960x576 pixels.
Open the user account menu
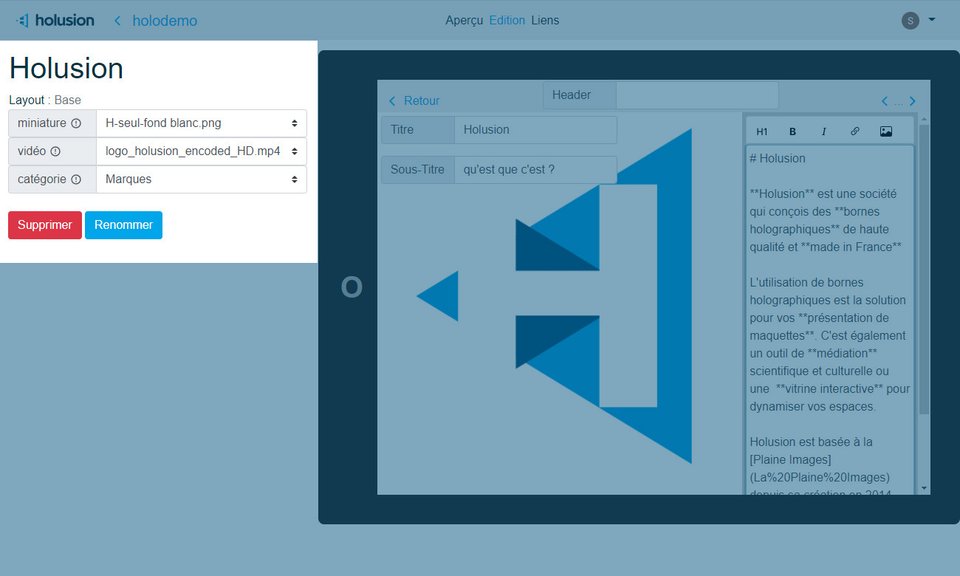pos(919,20)
